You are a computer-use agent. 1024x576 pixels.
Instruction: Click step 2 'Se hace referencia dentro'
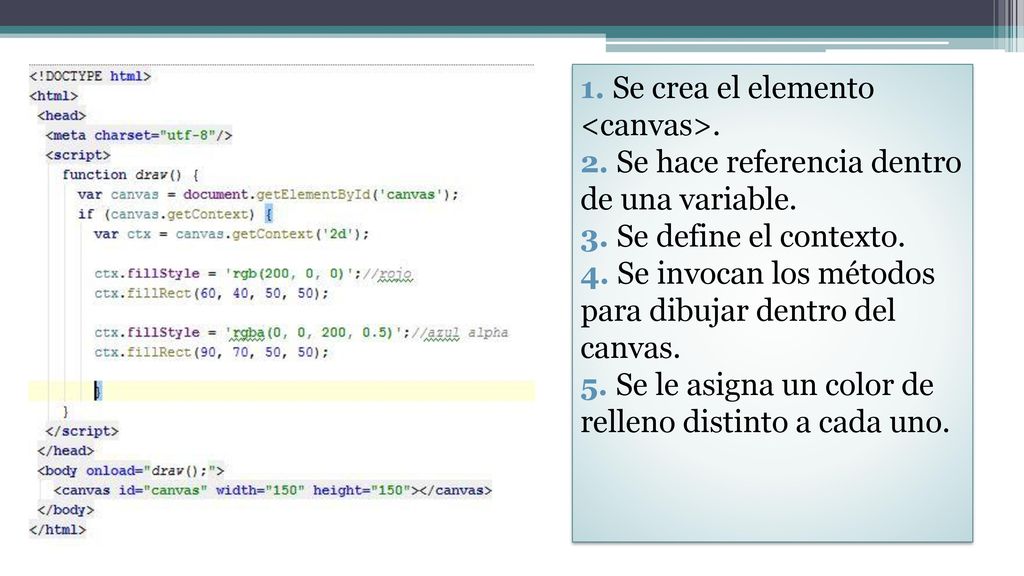click(x=771, y=180)
